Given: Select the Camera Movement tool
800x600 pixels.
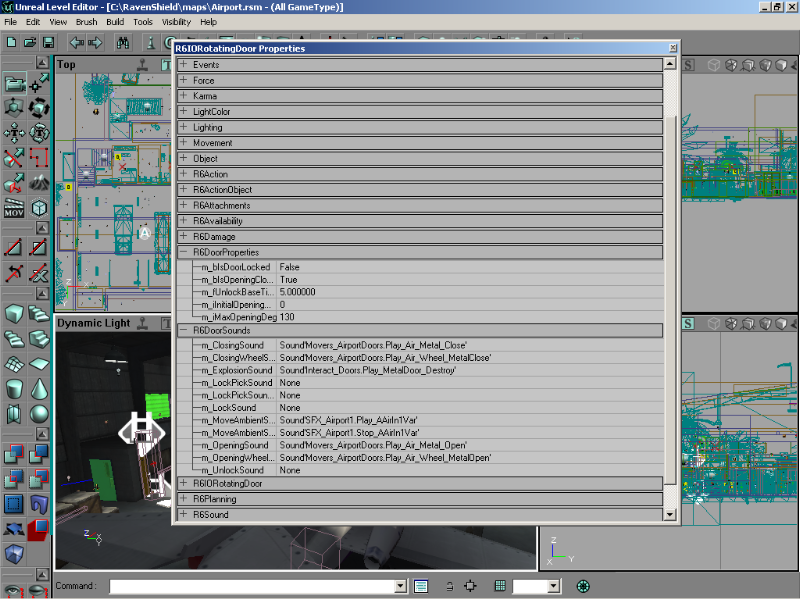Looking at the screenshot, I should pyautogui.click(x=14, y=83).
